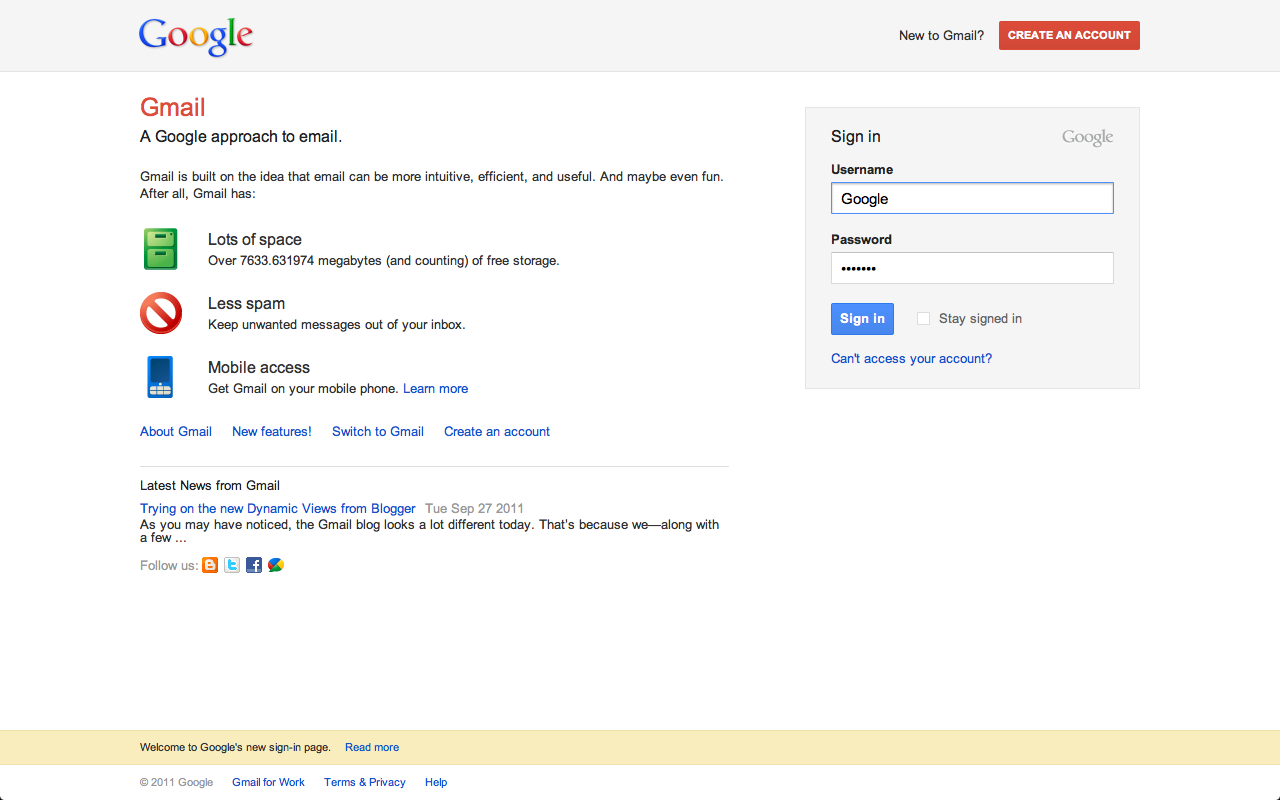Open the Dynamic Views from Blogger news article
1280x800 pixels.
(277, 509)
